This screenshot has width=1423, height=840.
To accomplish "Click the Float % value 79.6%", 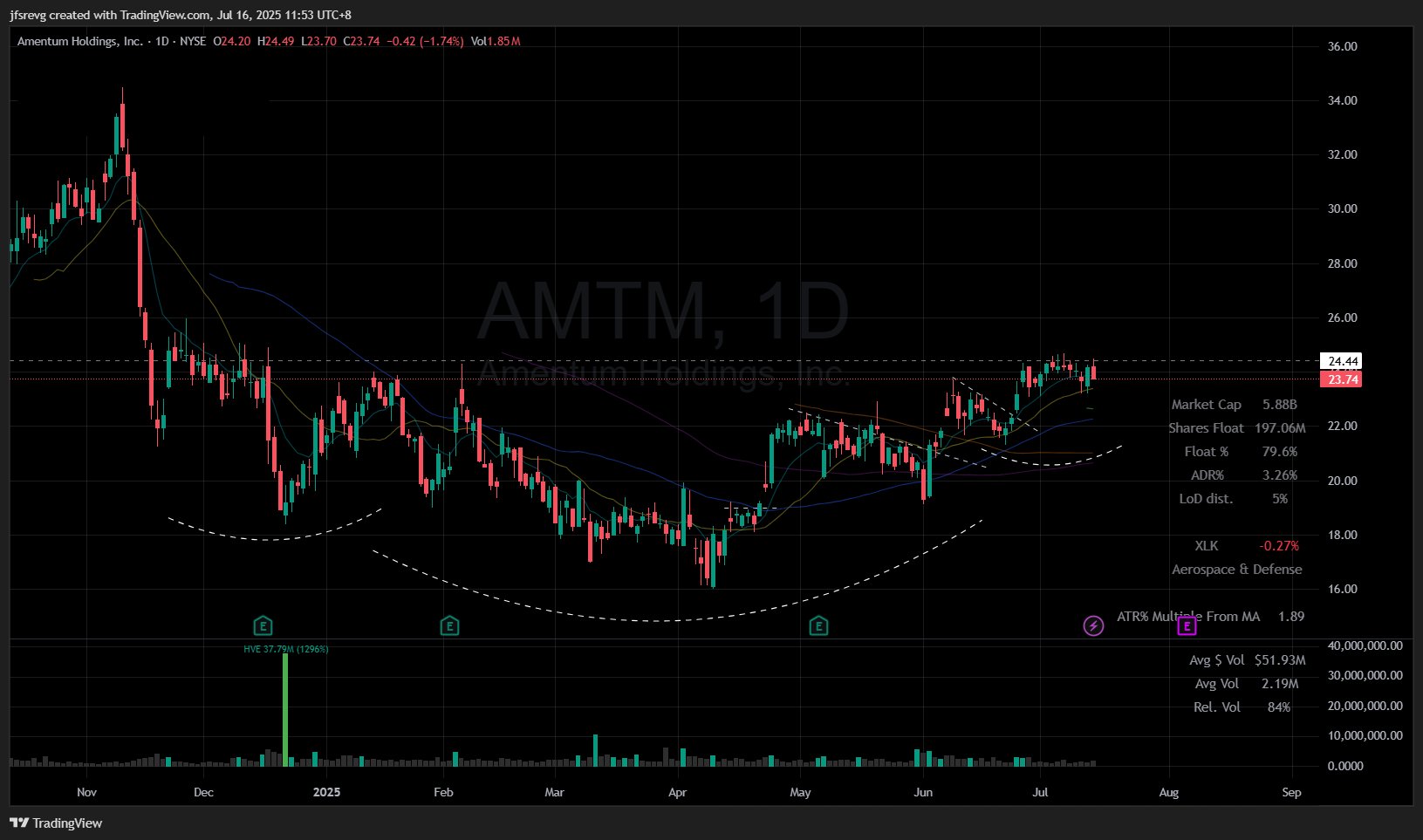I will pos(1280,452).
